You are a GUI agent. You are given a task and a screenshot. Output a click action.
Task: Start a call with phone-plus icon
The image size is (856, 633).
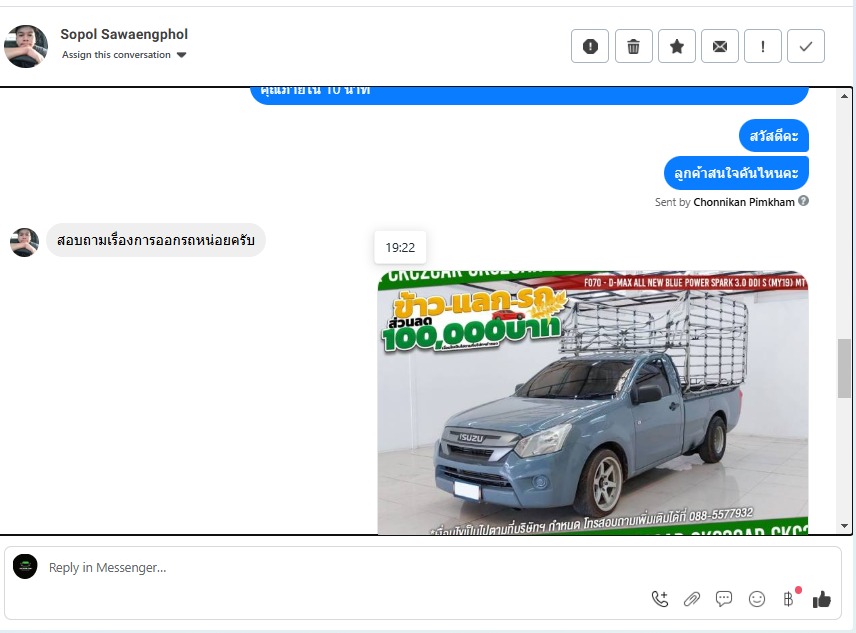(659, 599)
